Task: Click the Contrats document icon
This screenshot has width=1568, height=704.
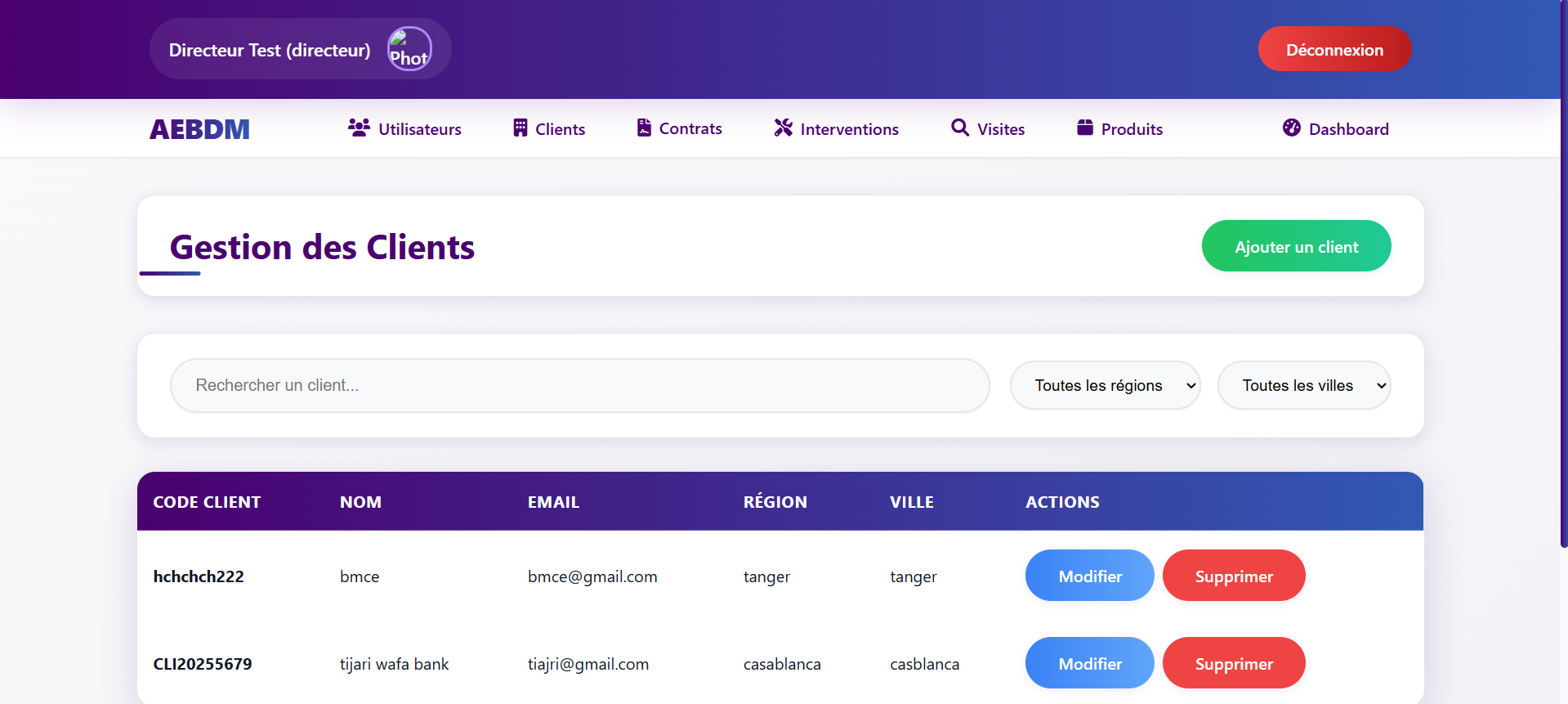Action: tap(644, 128)
